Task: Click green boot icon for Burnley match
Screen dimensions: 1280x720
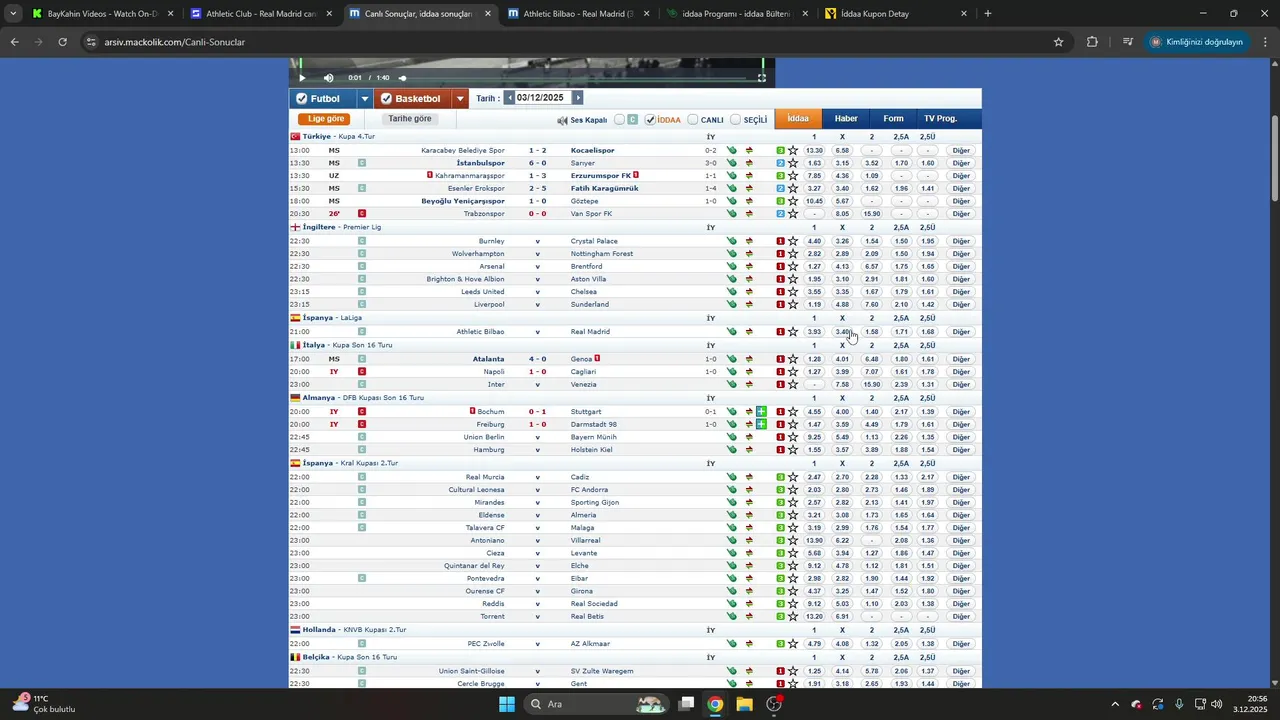Action: point(732,241)
